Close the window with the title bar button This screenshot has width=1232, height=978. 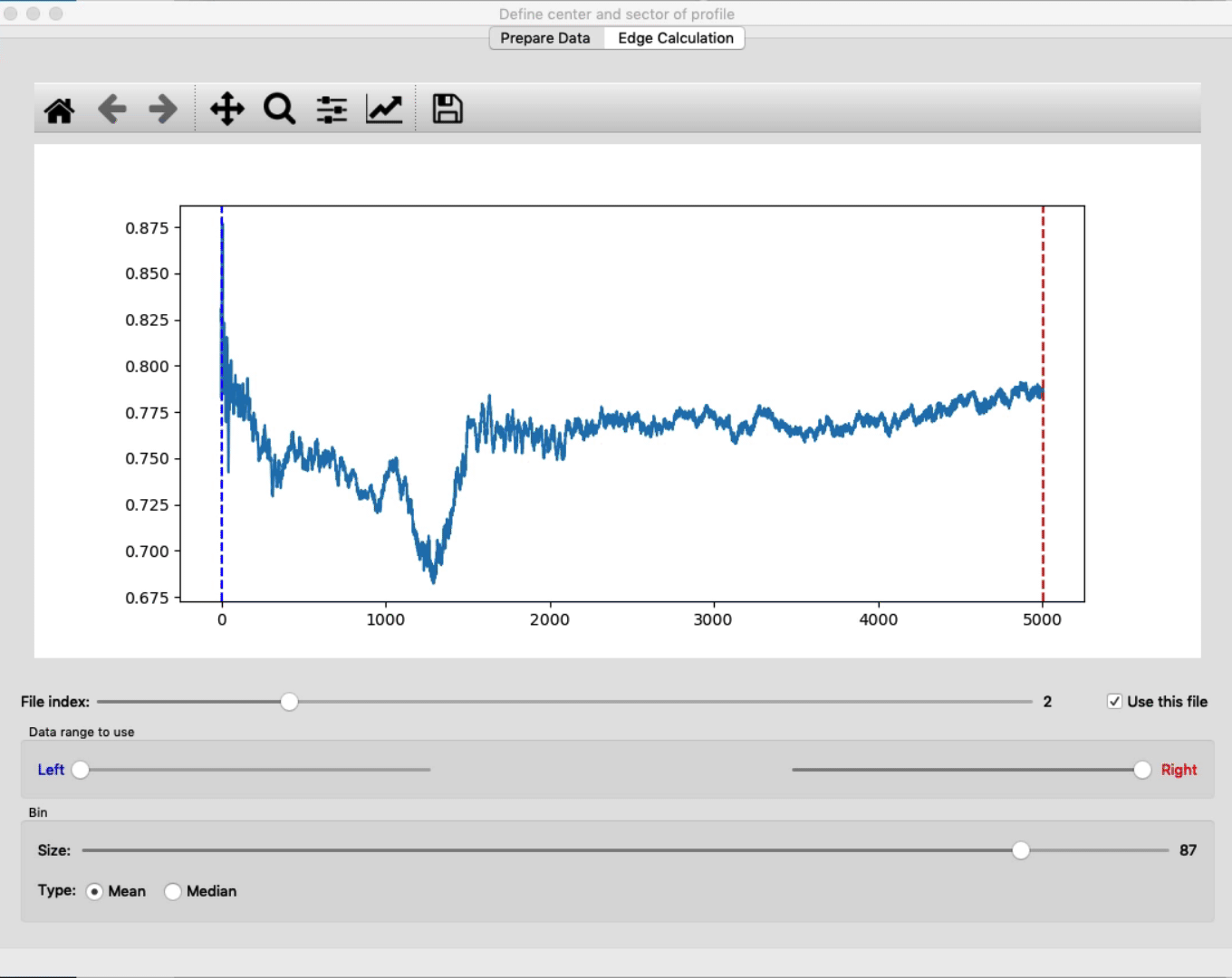click(x=11, y=14)
